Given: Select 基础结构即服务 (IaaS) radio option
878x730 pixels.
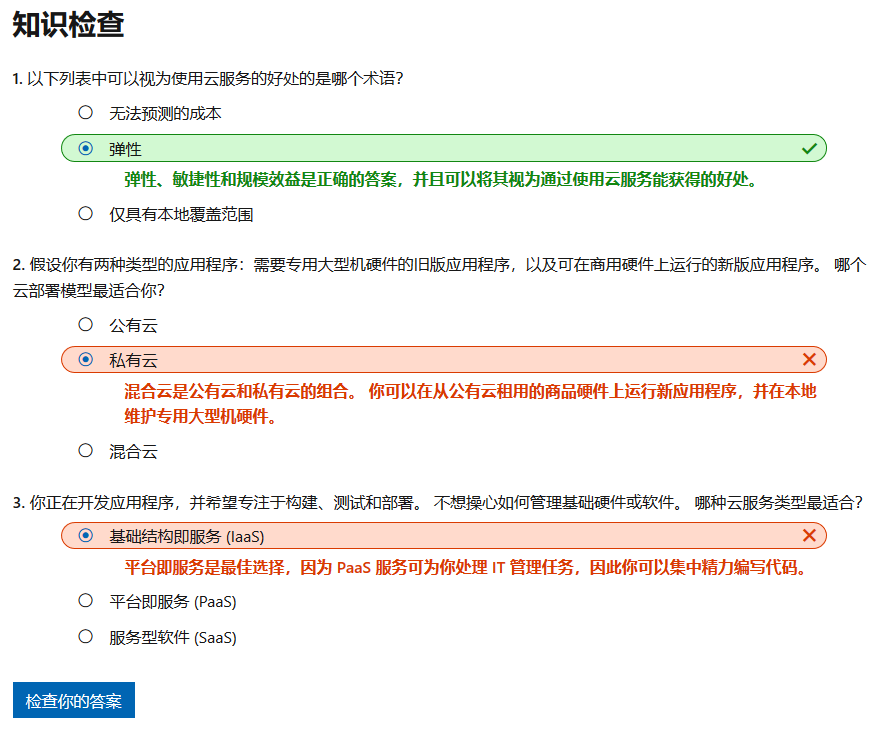Looking at the screenshot, I should pos(86,536).
